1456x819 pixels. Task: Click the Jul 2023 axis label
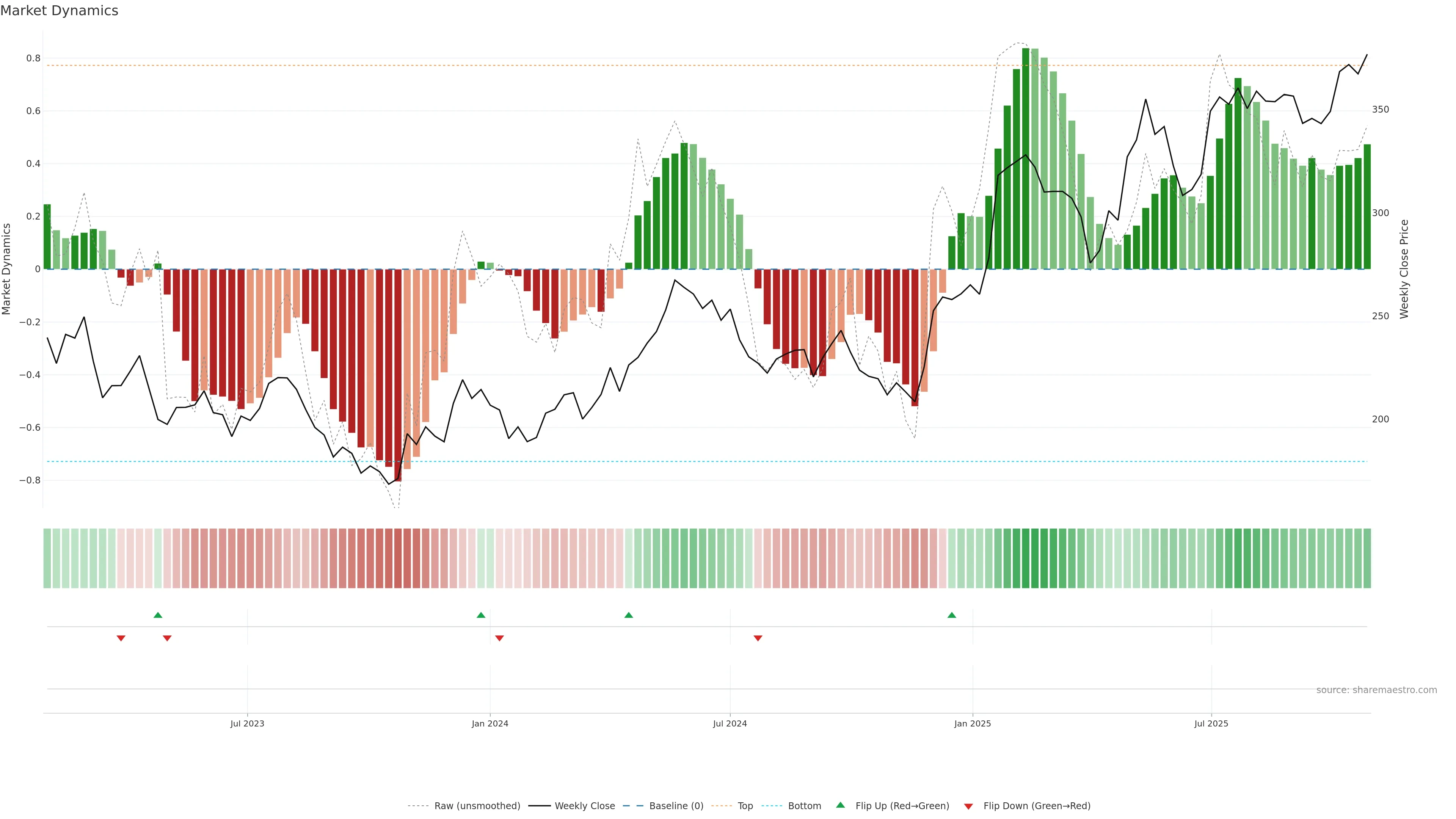coord(247,723)
